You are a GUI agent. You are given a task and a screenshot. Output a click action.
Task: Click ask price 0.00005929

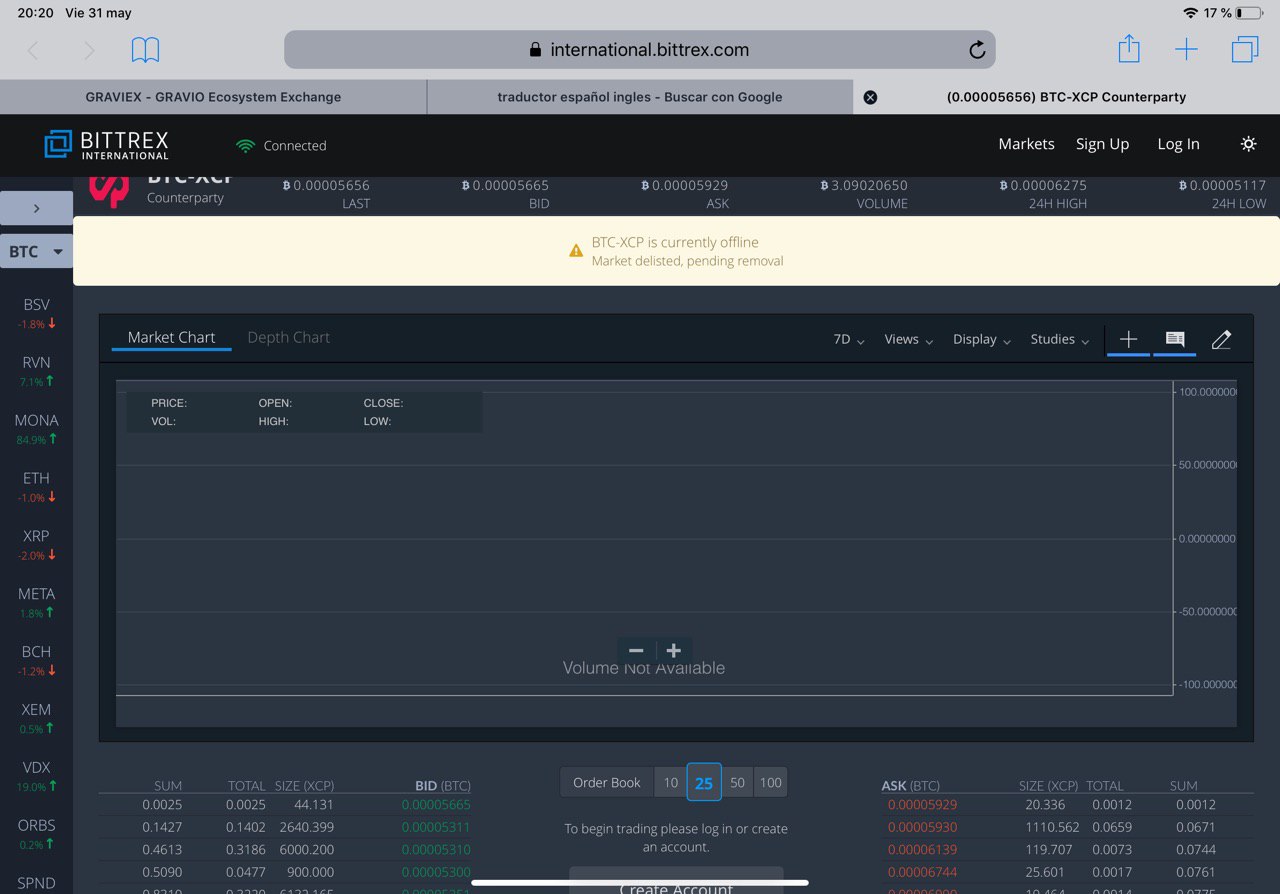pyautogui.click(x=922, y=805)
